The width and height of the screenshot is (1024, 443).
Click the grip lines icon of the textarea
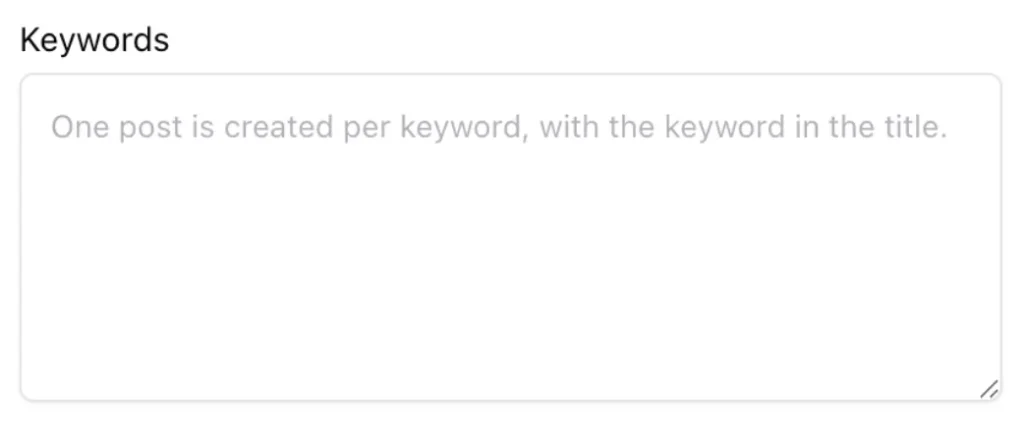point(989,389)
